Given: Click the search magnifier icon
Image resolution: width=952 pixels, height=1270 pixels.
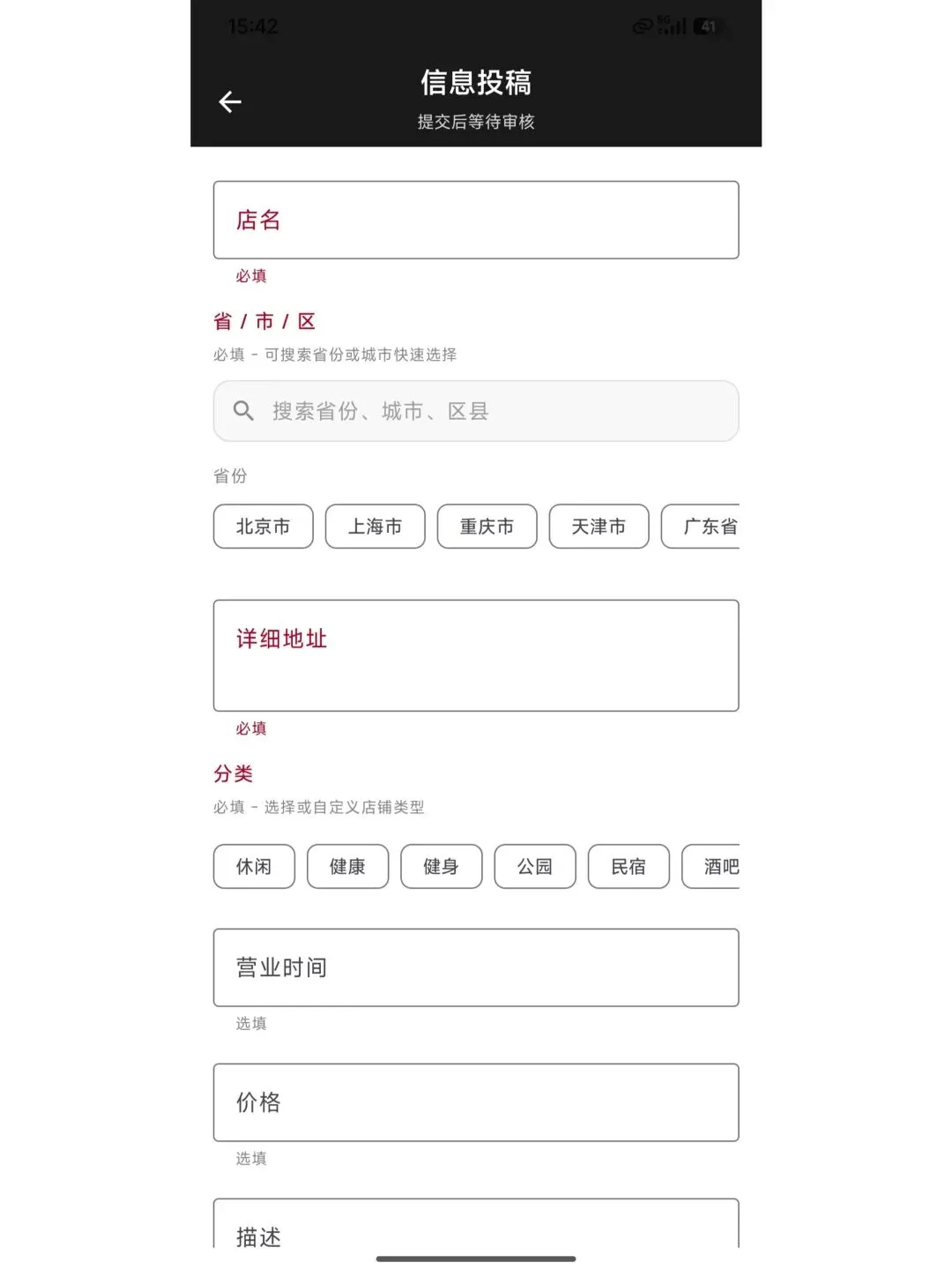Looking at the screenshot, I should (x=243, y=411).
